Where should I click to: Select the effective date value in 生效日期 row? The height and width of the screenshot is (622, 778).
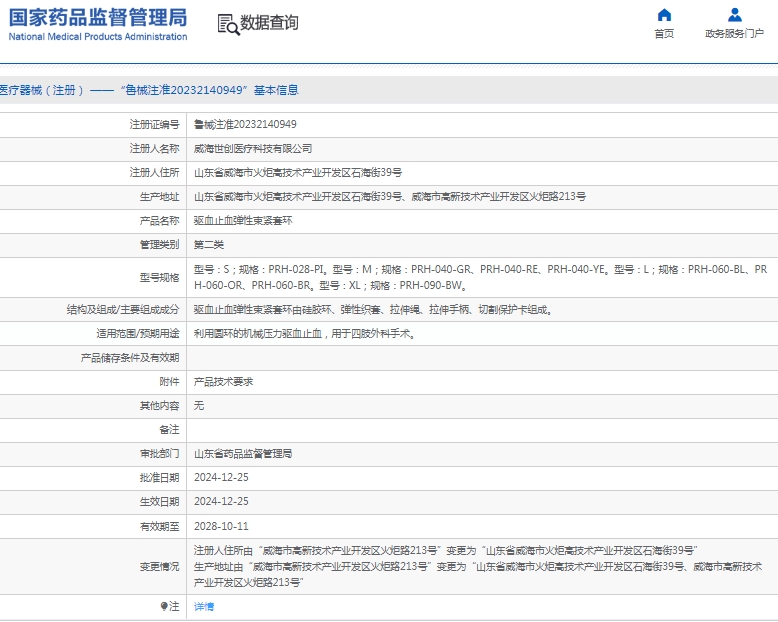221,501
